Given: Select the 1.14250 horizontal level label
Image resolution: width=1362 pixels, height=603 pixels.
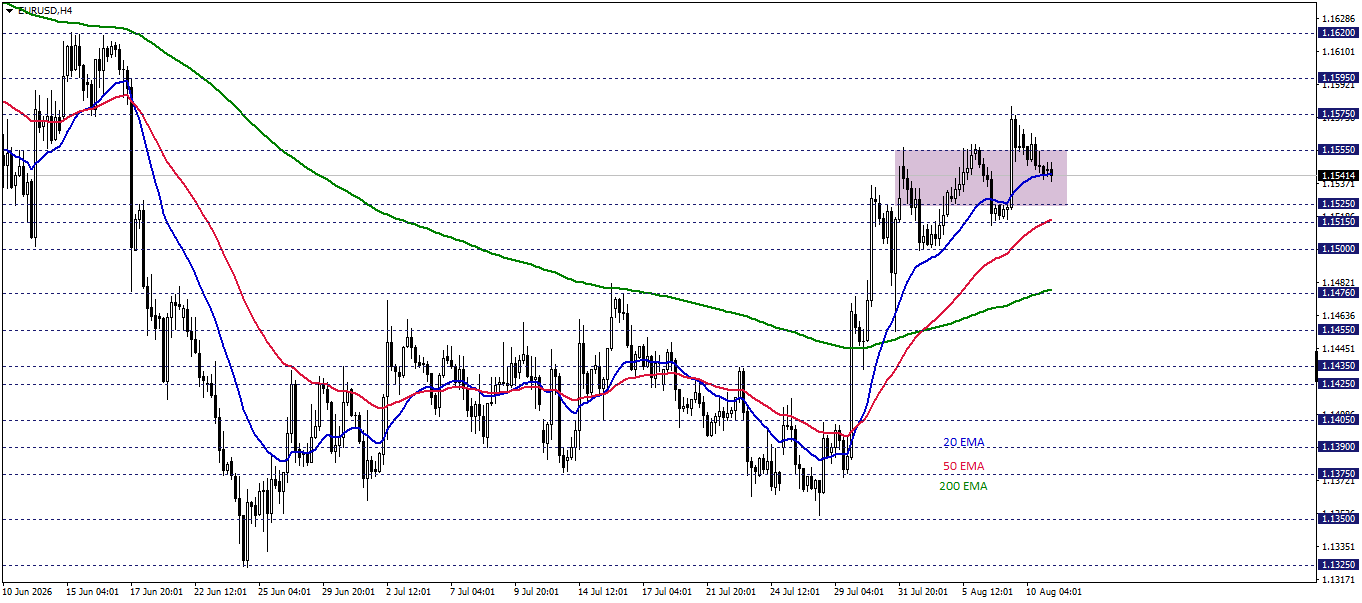Looking at the screenshot, I should point(1338,384).
